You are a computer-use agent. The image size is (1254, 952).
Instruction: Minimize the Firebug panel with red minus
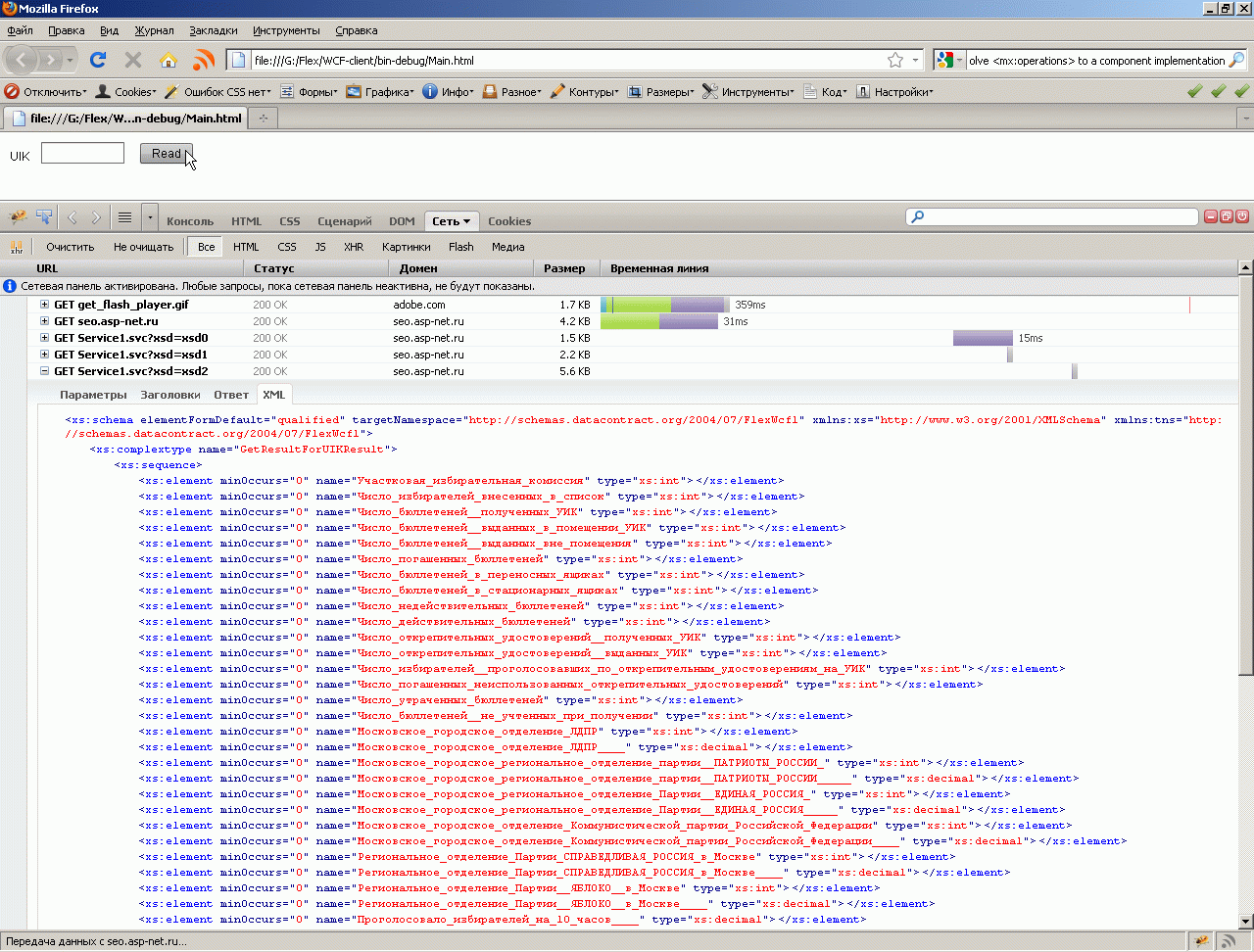[1211, 216]
